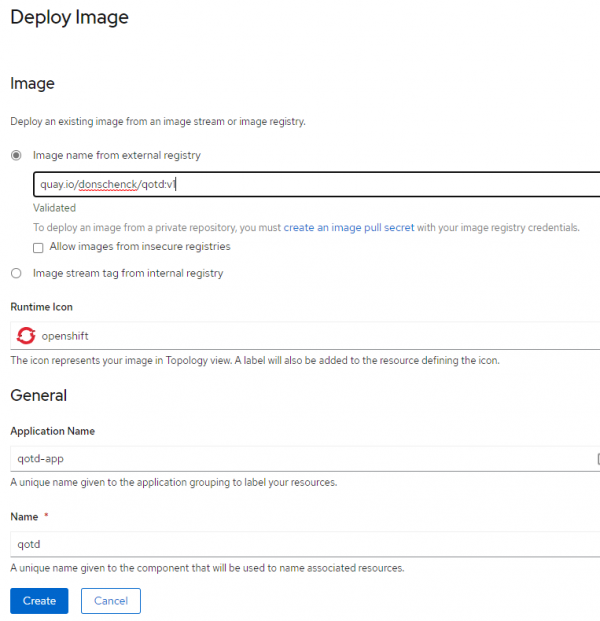Enable Allow images from insecure registries
The width and height of the screenshot is (600, 621).
tap(38, 247)
